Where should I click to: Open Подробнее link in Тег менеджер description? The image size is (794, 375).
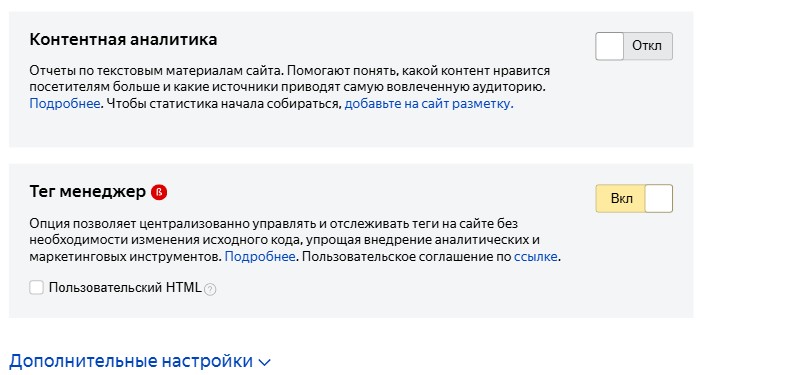(260, 257)
